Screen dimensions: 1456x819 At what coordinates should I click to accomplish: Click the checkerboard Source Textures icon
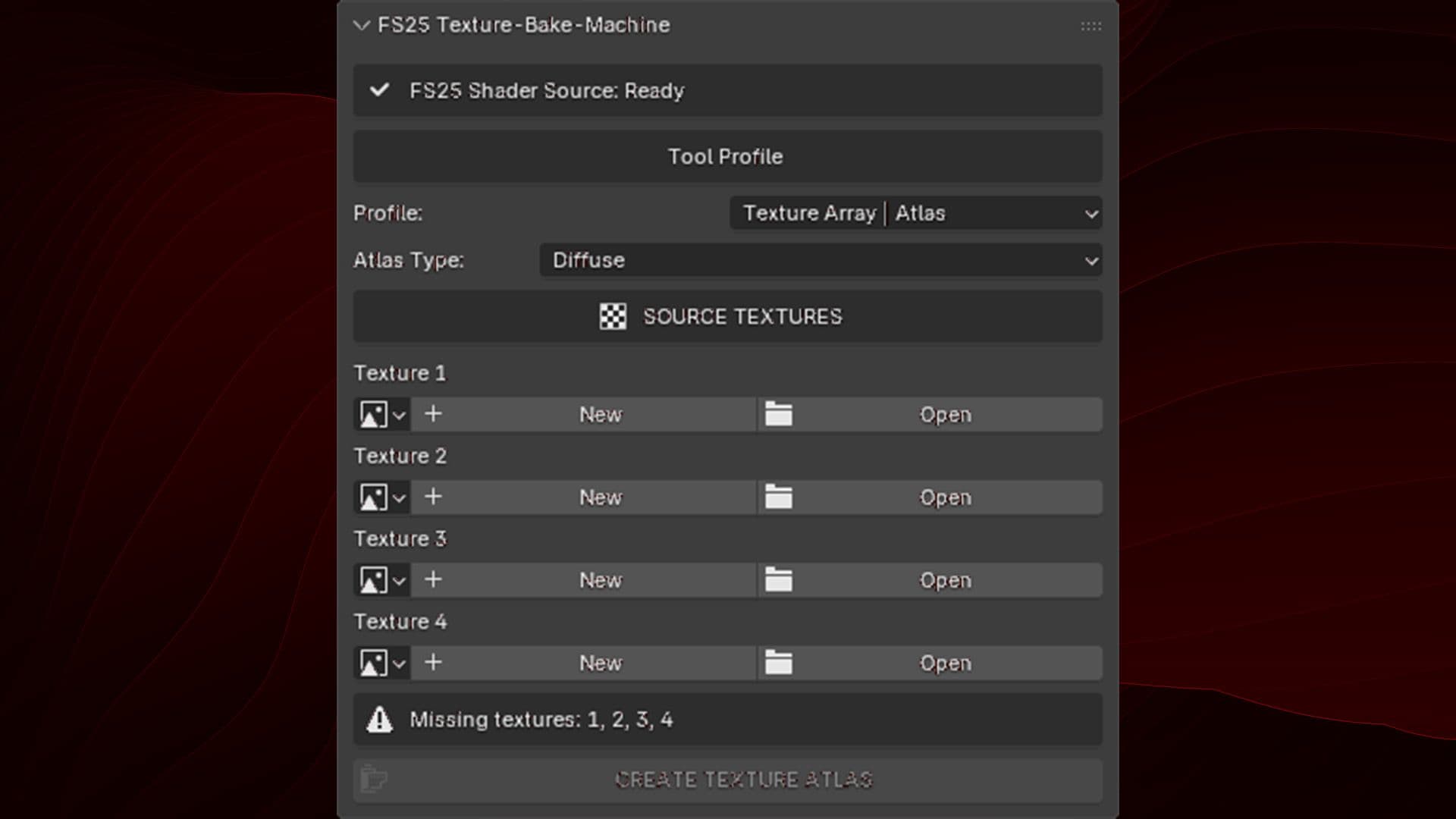tap(613, 316)
